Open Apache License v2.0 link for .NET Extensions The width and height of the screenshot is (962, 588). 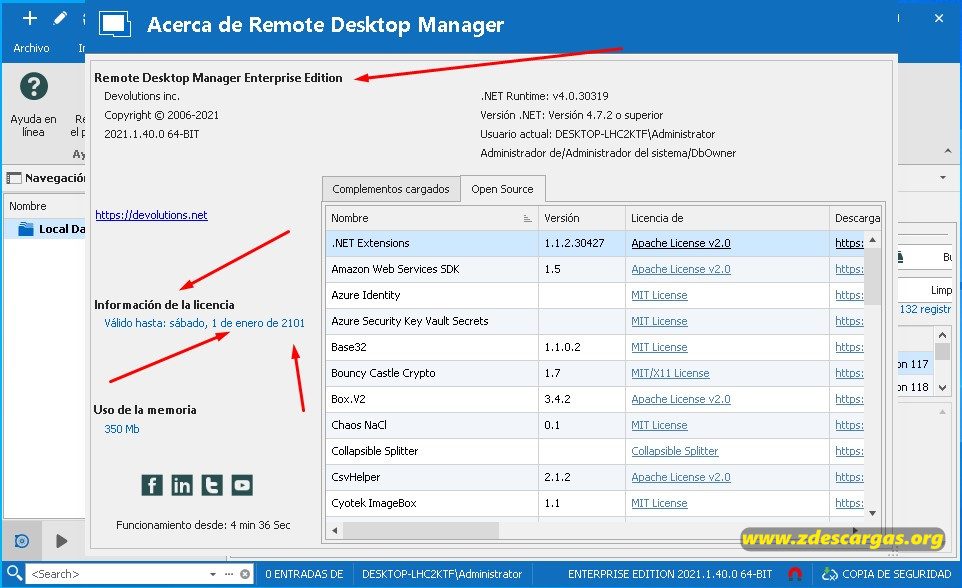pyautogui.click(x=681, y=243)
